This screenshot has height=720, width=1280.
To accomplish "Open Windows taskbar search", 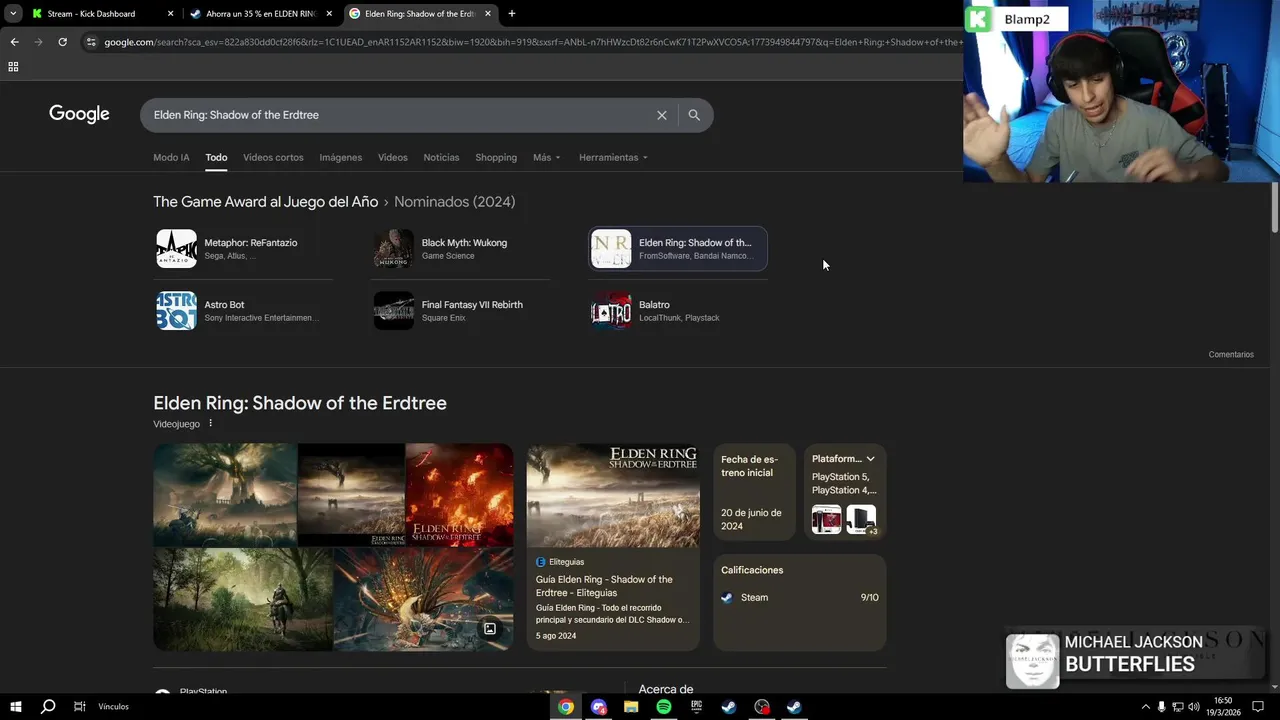I will pyautogui.click(x=47, y=707).
